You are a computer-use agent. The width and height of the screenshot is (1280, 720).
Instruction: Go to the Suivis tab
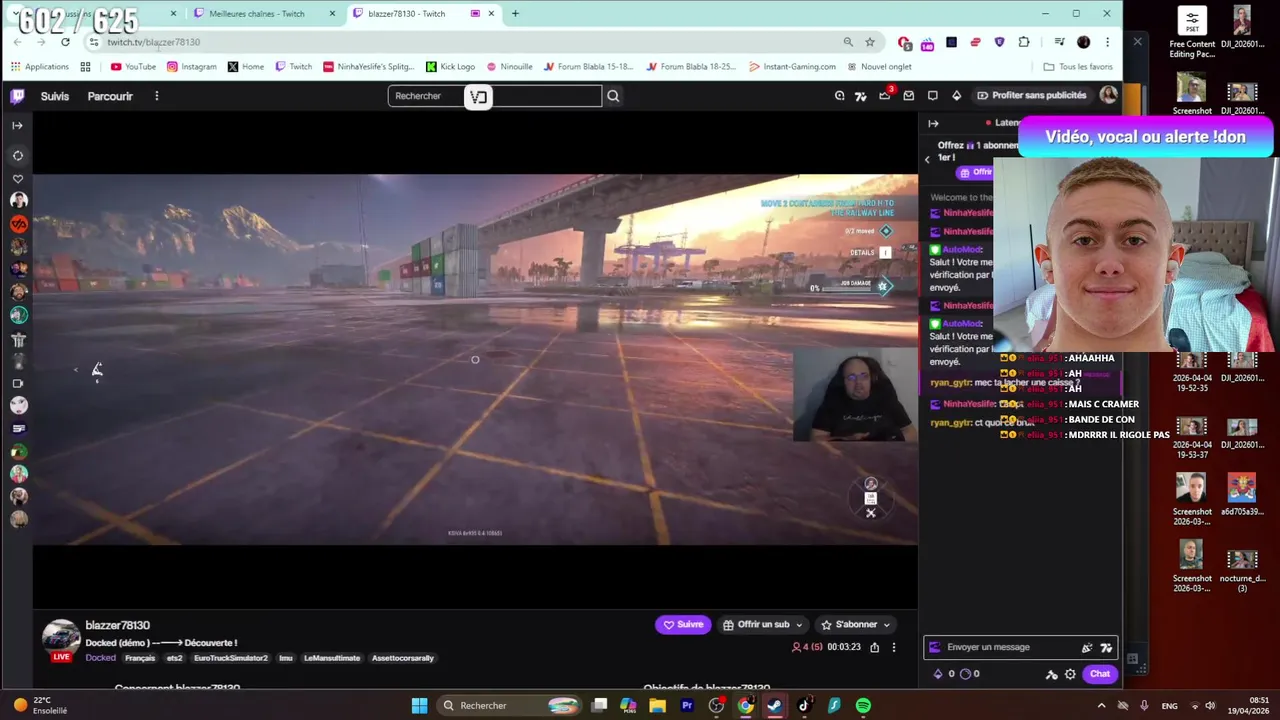(55, 96)
